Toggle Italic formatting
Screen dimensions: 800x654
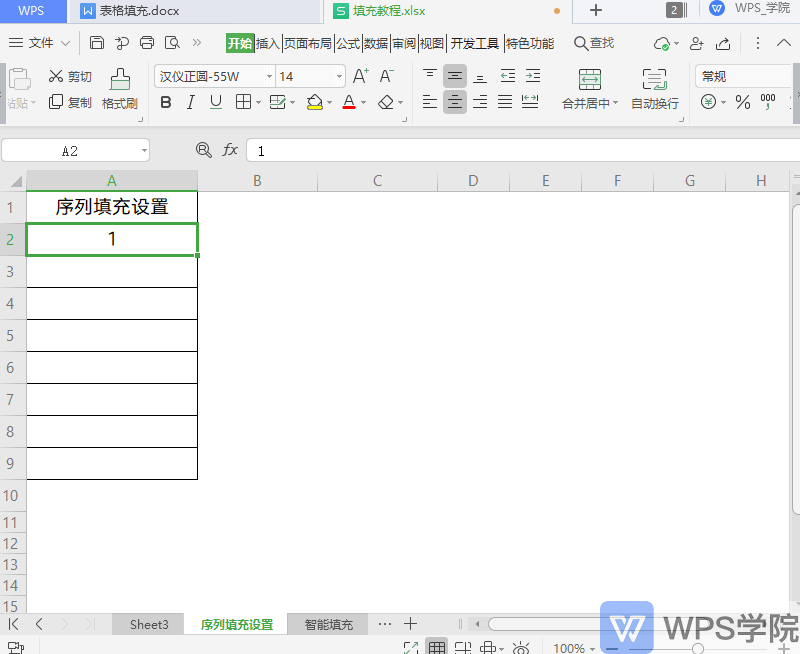click(x=191, y=103)
